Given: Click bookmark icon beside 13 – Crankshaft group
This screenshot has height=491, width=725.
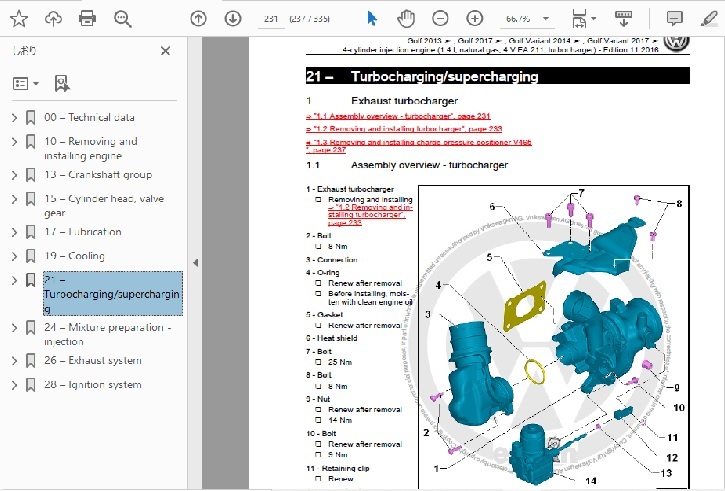Looking at the screenshot, I should tap(31, 175).
